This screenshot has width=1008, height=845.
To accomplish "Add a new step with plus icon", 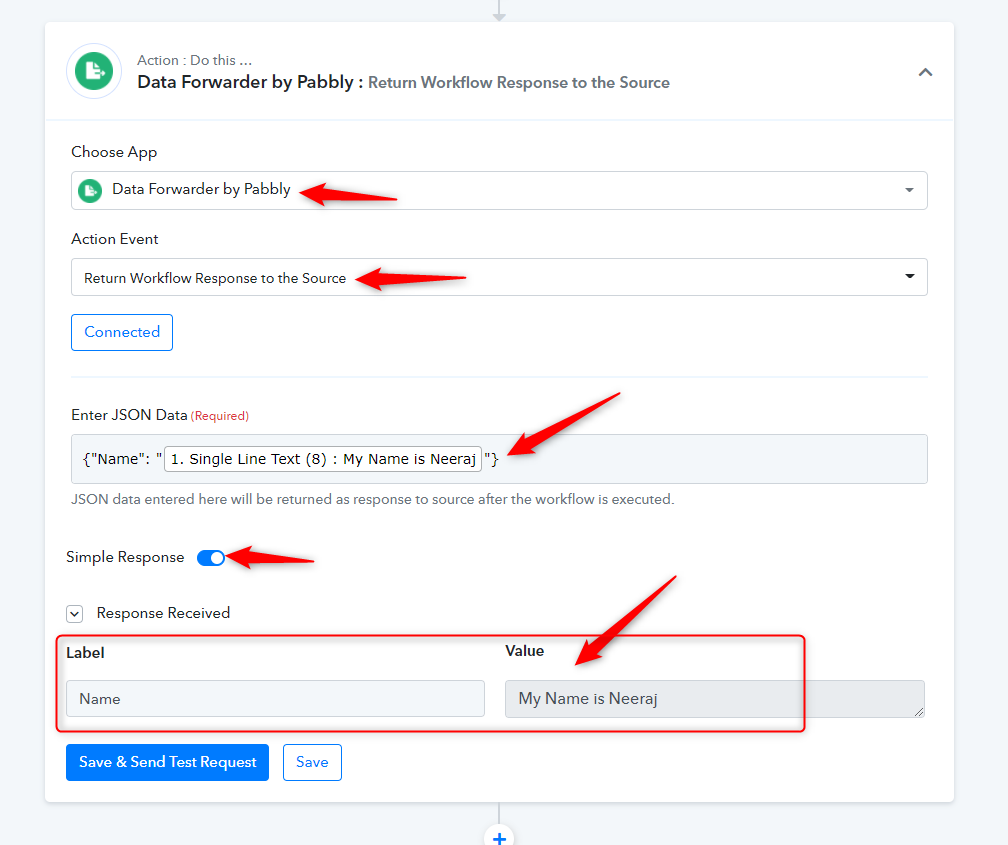I will coord(499,837).
